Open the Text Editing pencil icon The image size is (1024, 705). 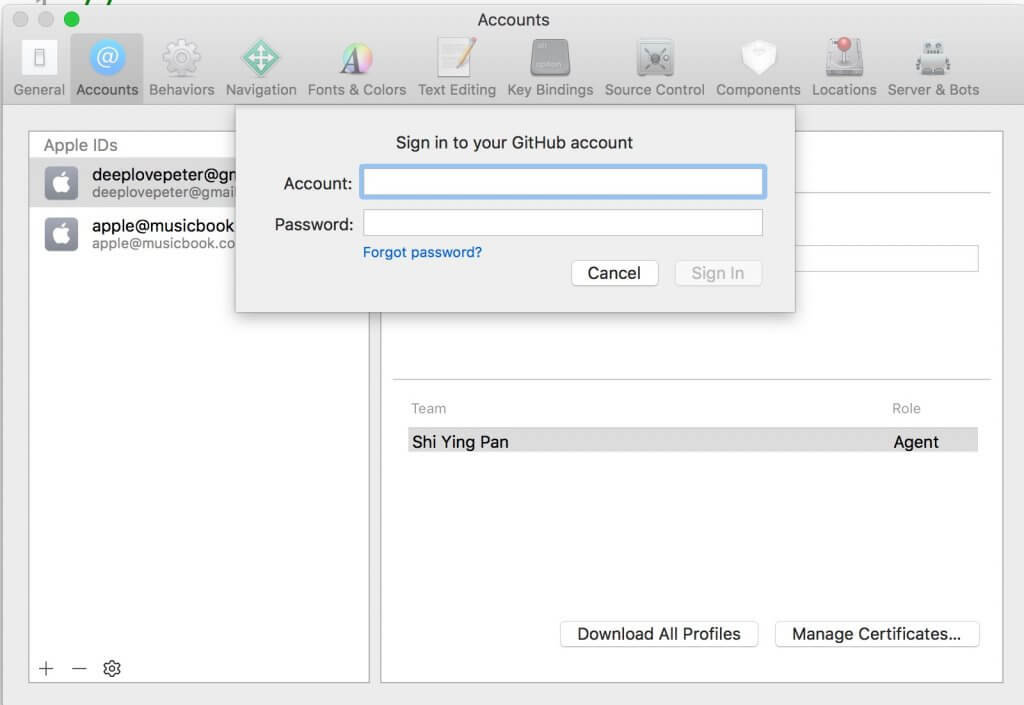click(x=456, y=57)
